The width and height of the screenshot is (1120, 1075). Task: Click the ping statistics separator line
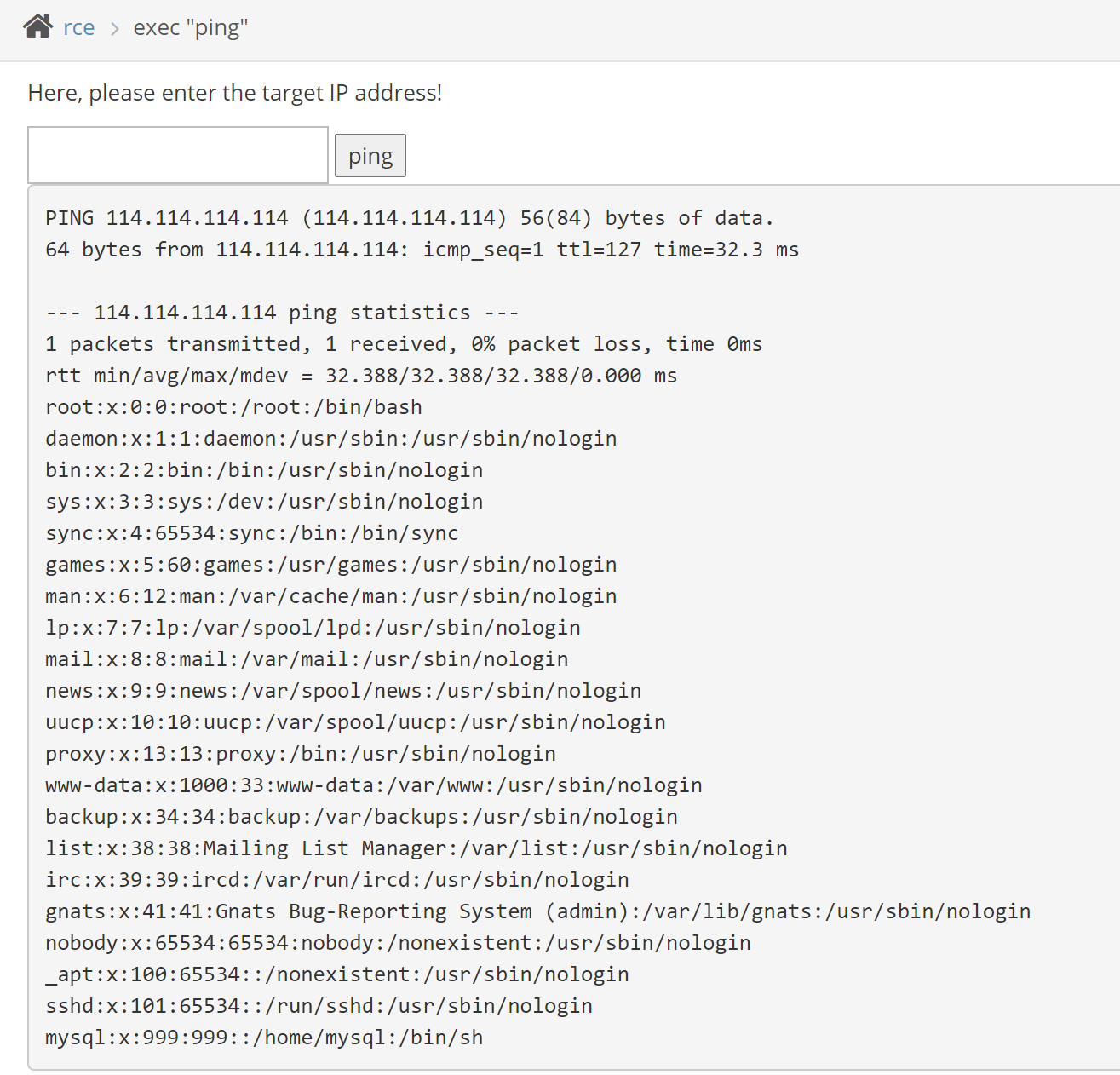pos(282,313)
